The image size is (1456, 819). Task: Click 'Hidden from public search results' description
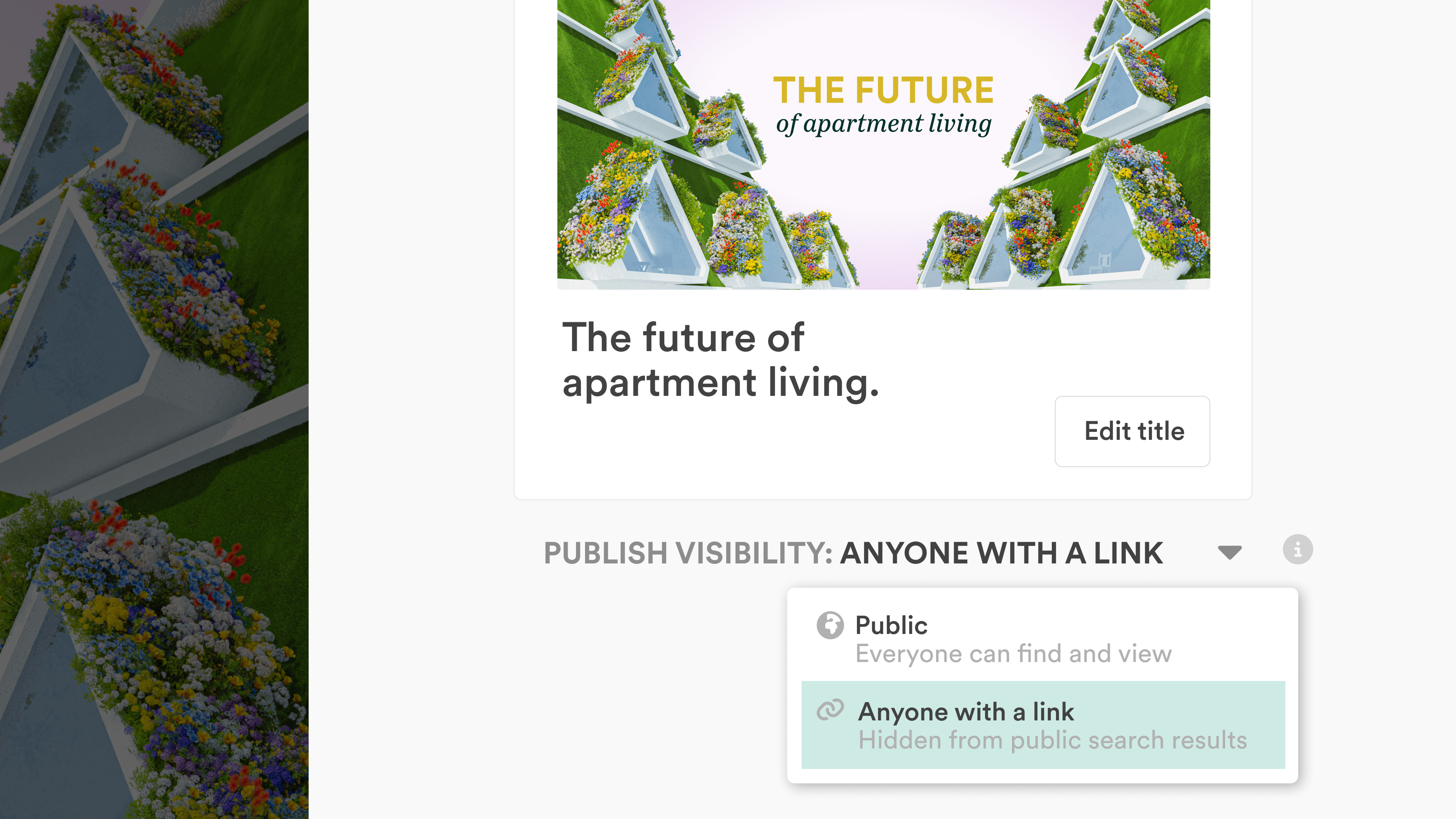coord(1052,741)
